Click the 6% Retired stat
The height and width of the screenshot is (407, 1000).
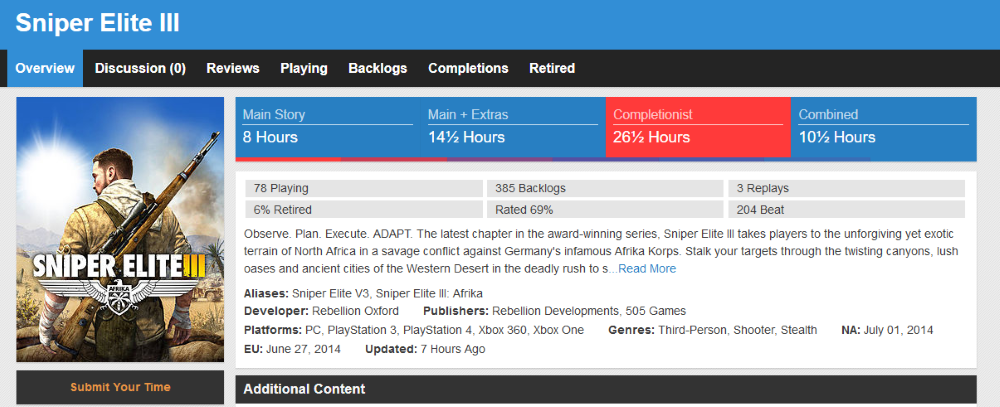click(364, 209)
